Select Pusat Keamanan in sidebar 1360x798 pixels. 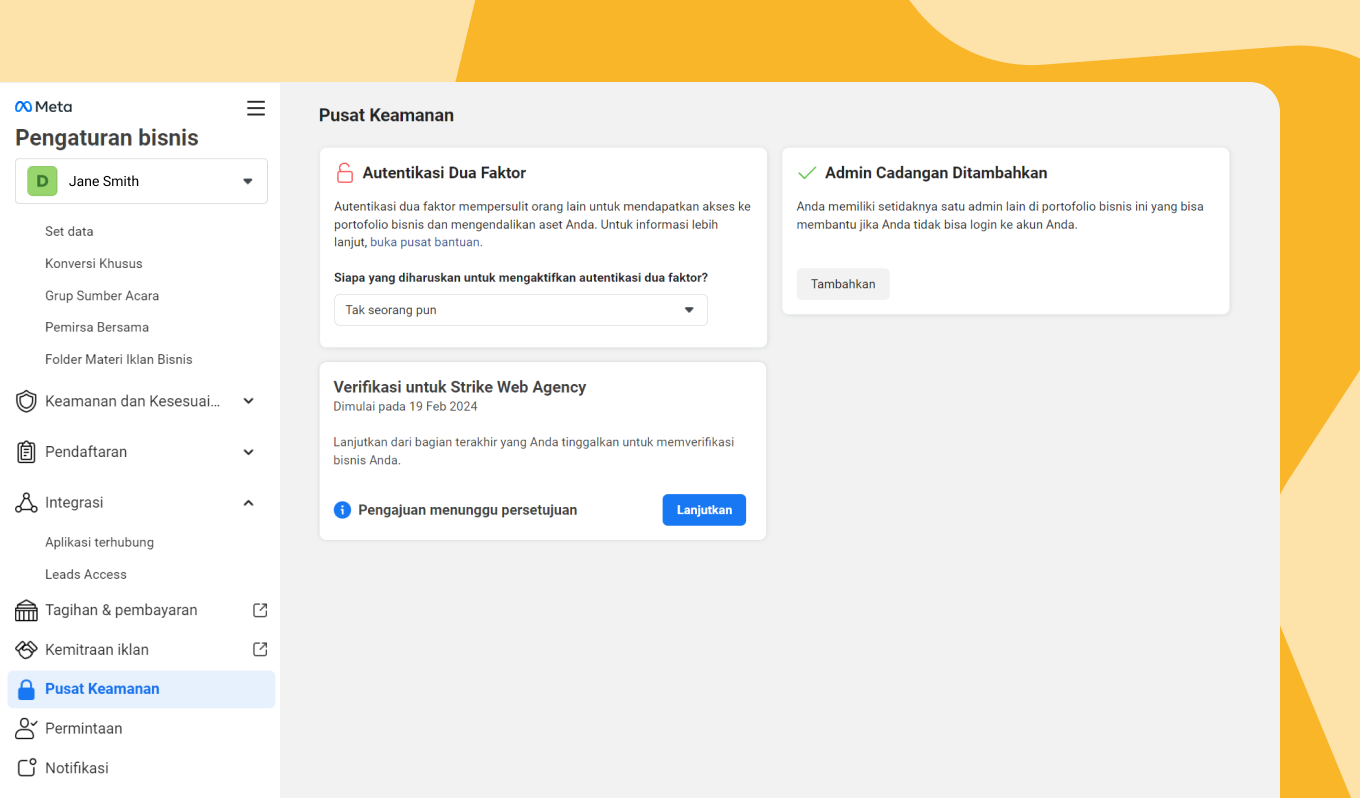coord(141,689)
